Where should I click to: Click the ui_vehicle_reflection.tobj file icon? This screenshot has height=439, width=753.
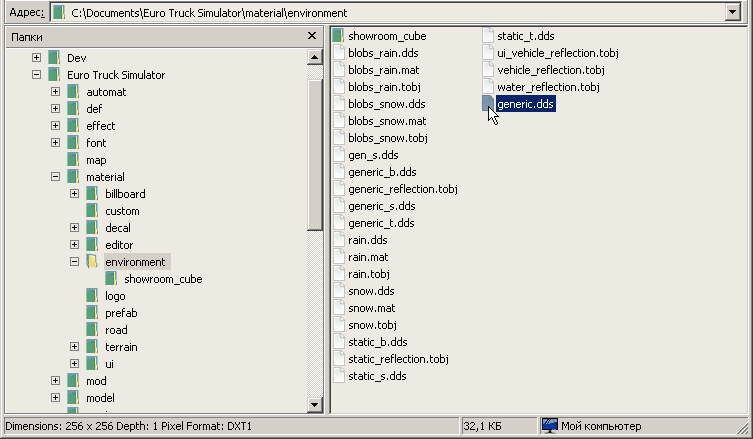(488, 53)
